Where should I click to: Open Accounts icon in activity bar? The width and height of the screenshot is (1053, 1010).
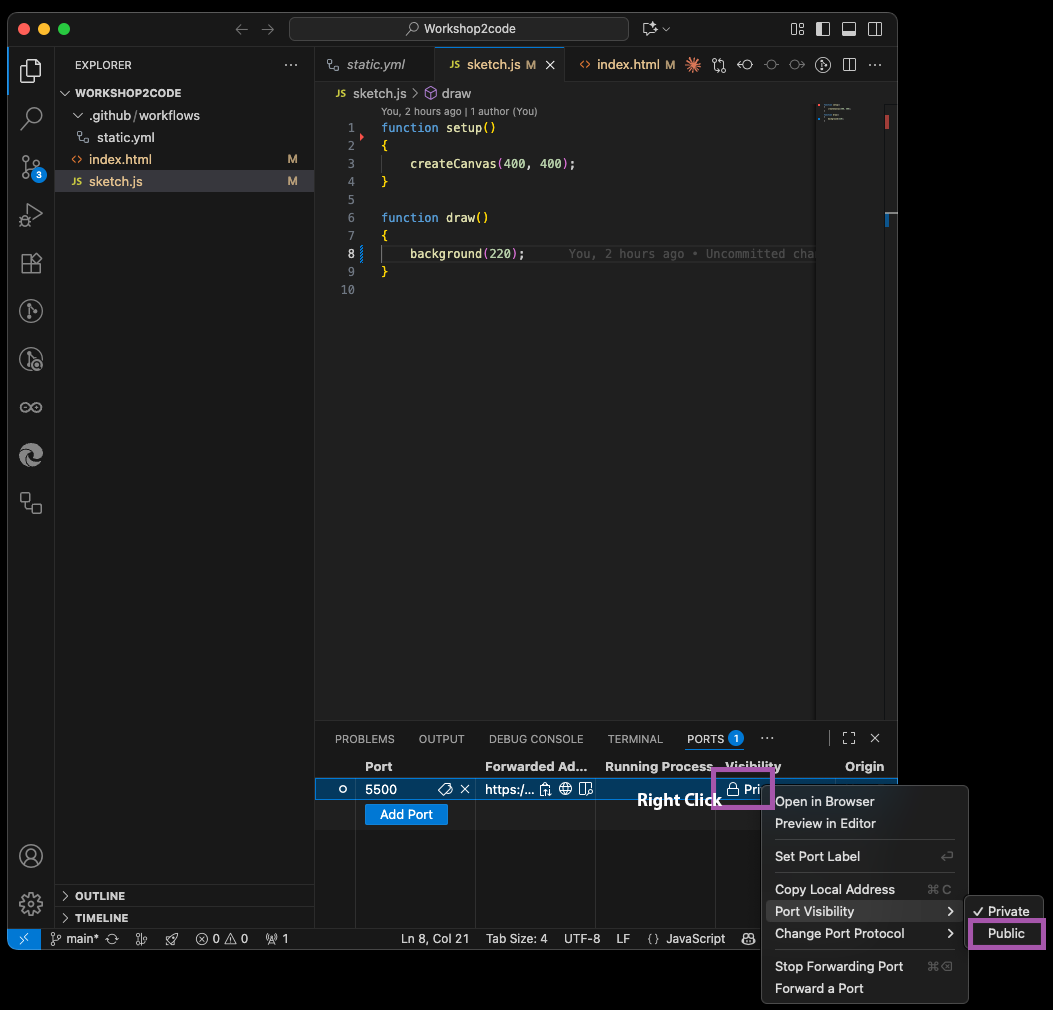click(30, 856)
